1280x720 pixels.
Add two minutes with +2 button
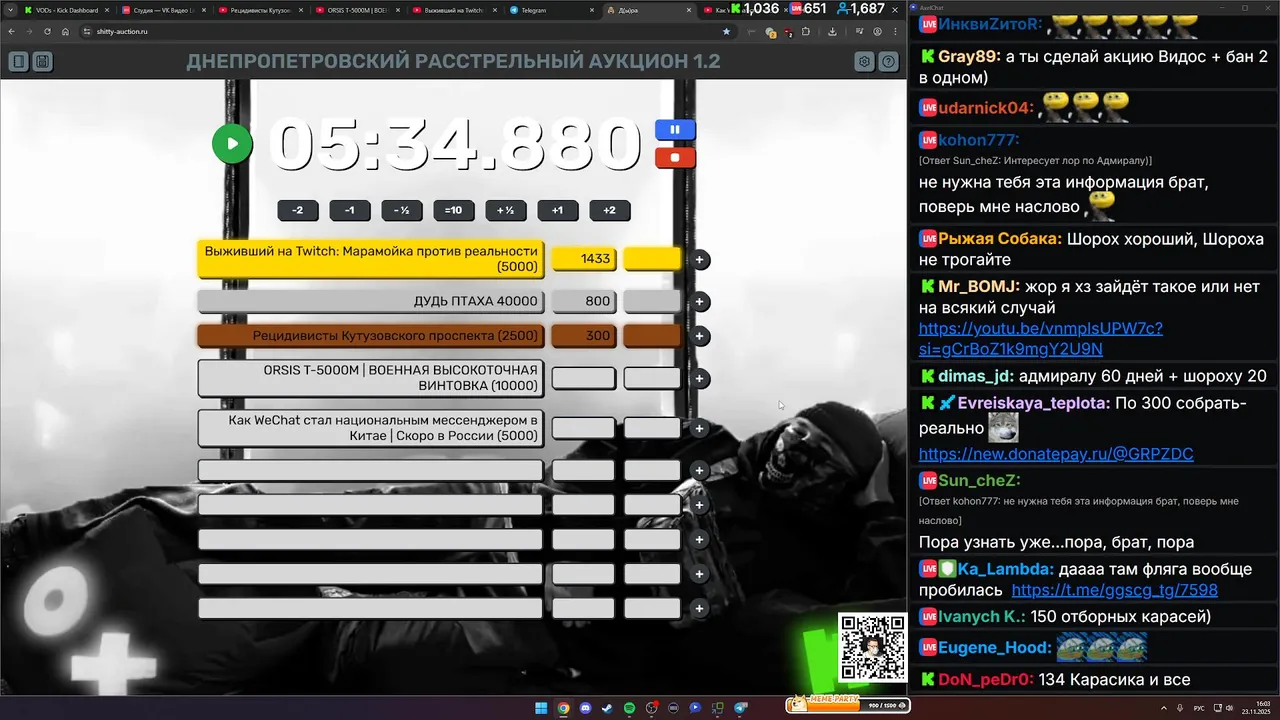pos(610,211)
